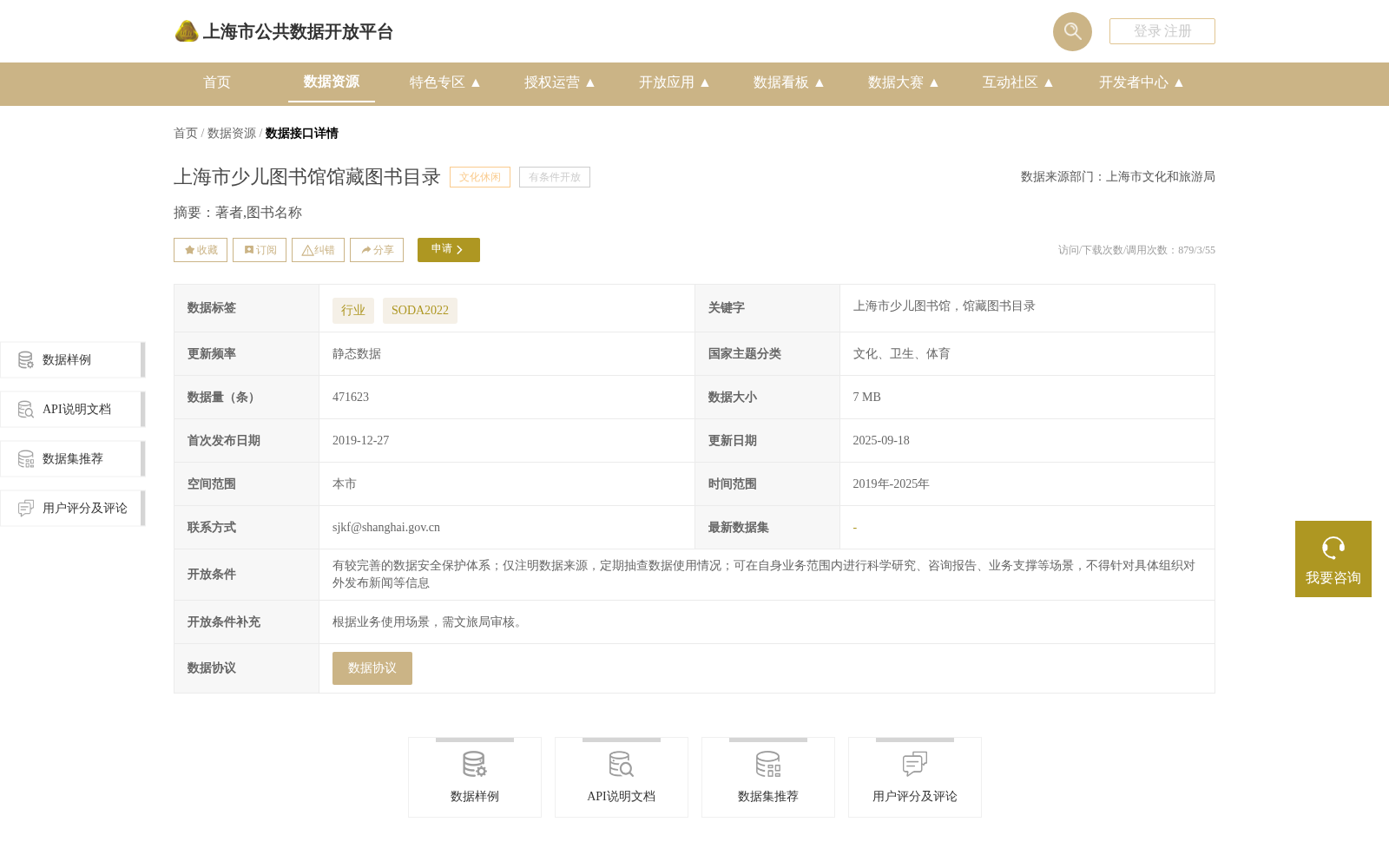The width and height of the screenshot is (1389, 868).
Task: Click the 7 MB data size value
Action: pos(866,398)
